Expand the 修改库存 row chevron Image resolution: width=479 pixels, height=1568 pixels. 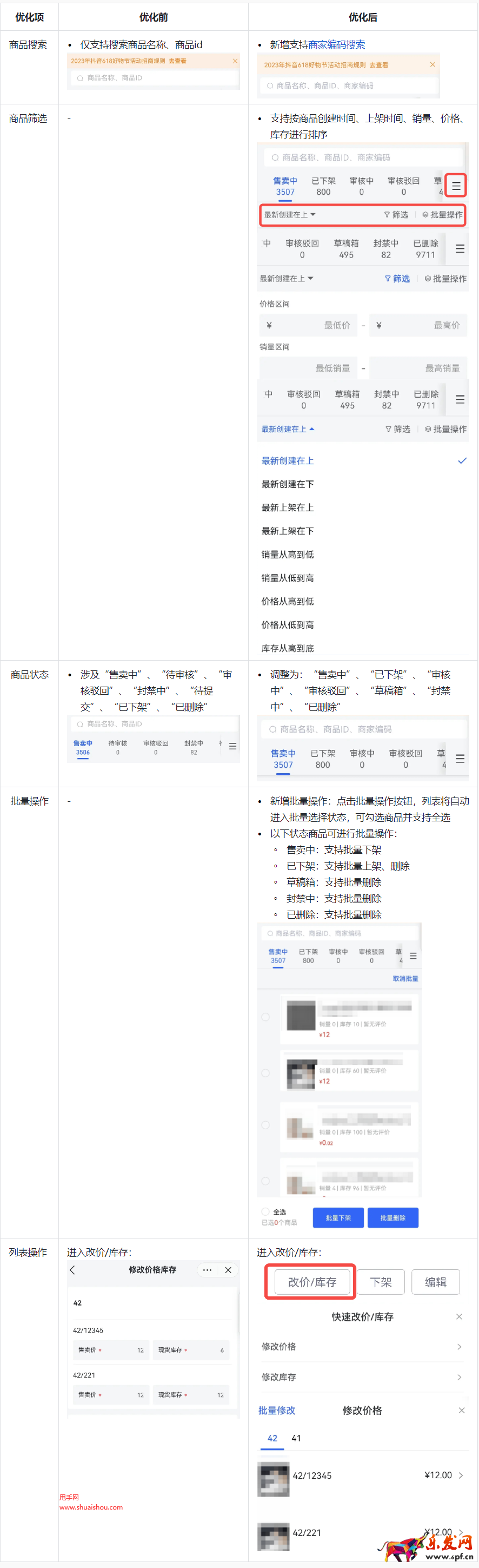click(x=459, y=1377)
